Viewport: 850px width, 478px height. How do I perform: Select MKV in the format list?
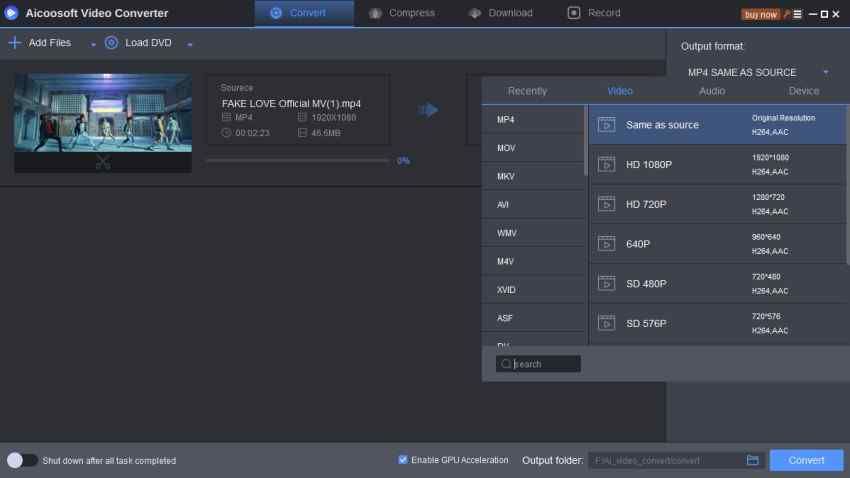[x=506, y=176]
